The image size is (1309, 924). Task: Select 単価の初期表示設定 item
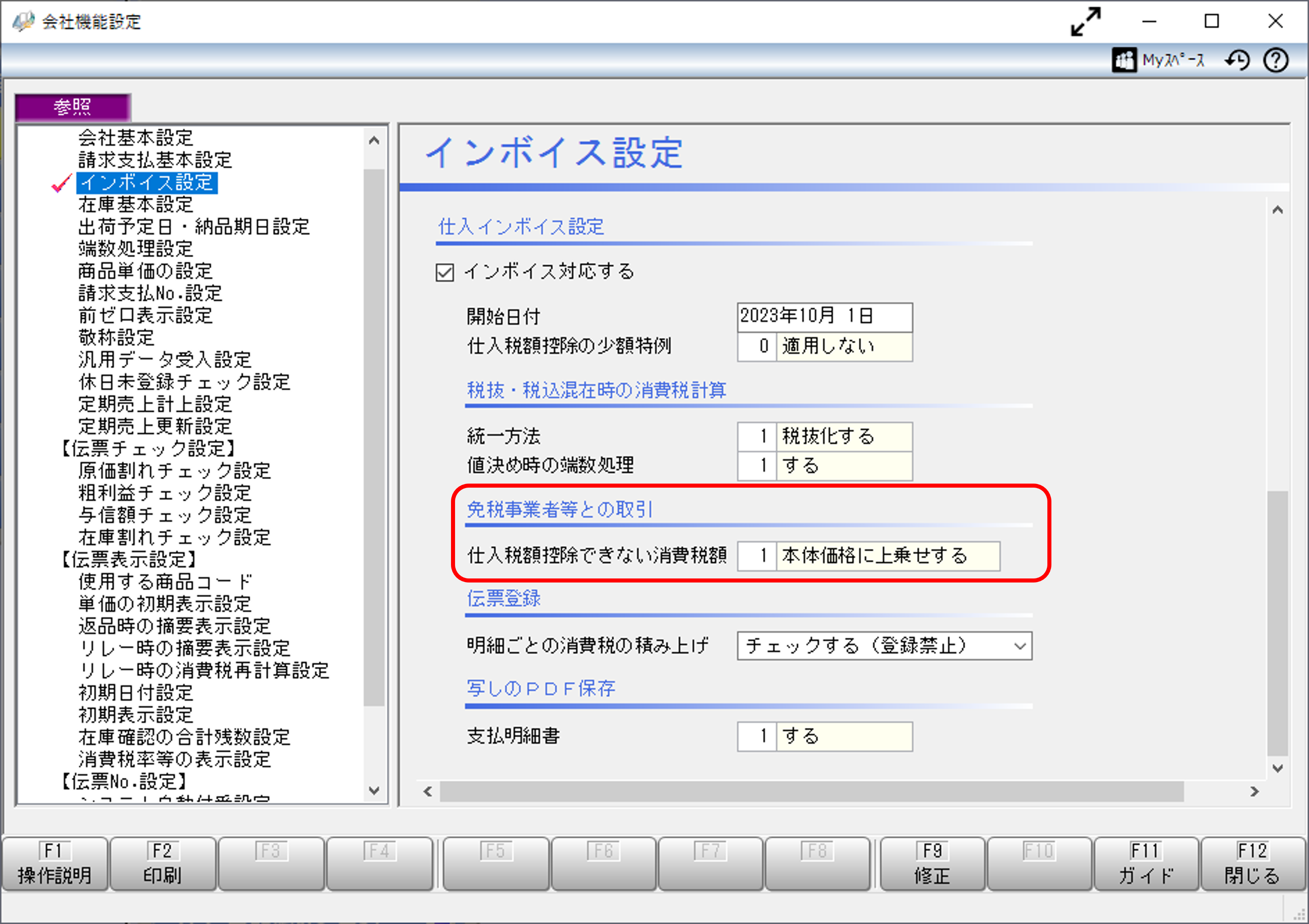click(165, 604)
